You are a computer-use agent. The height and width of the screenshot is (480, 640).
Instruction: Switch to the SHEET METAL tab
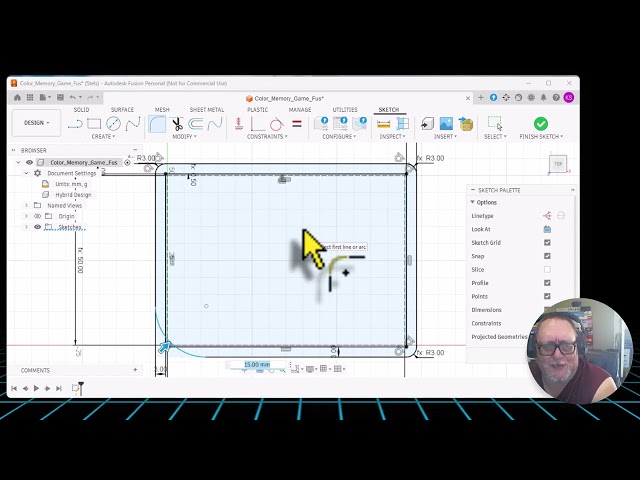207,109
